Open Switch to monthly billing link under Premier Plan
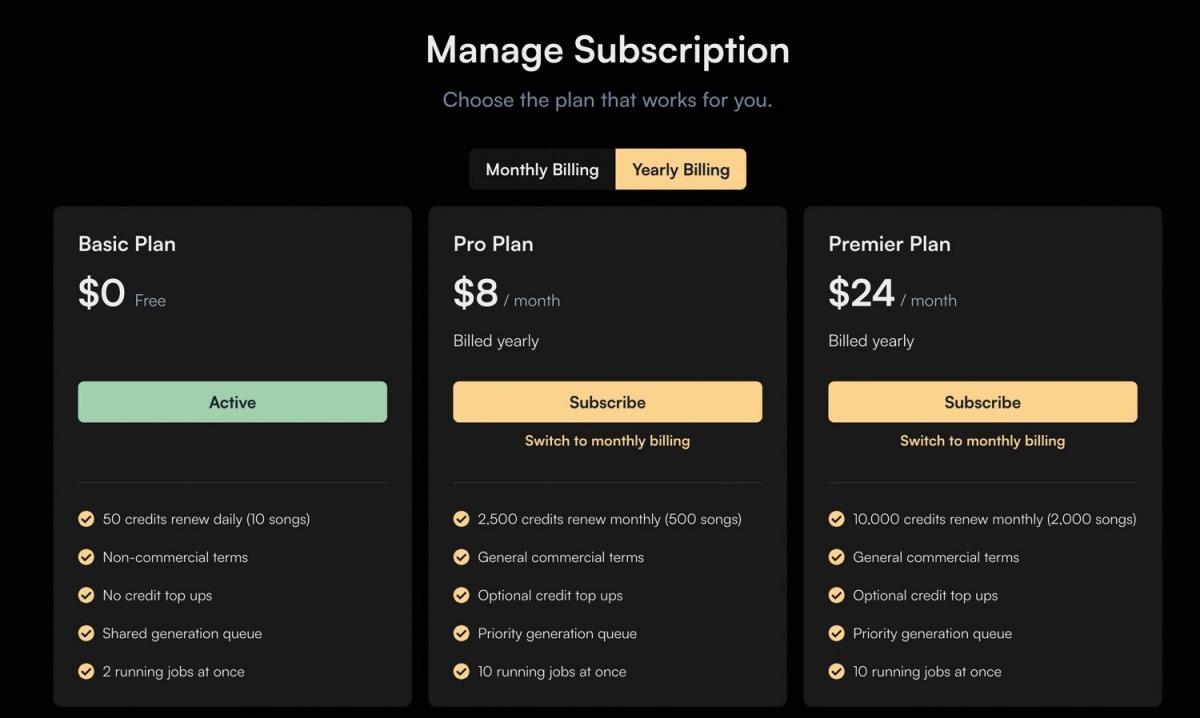Image resolution: width=1200 pixels, height=718 pixels. pos(982,440)
